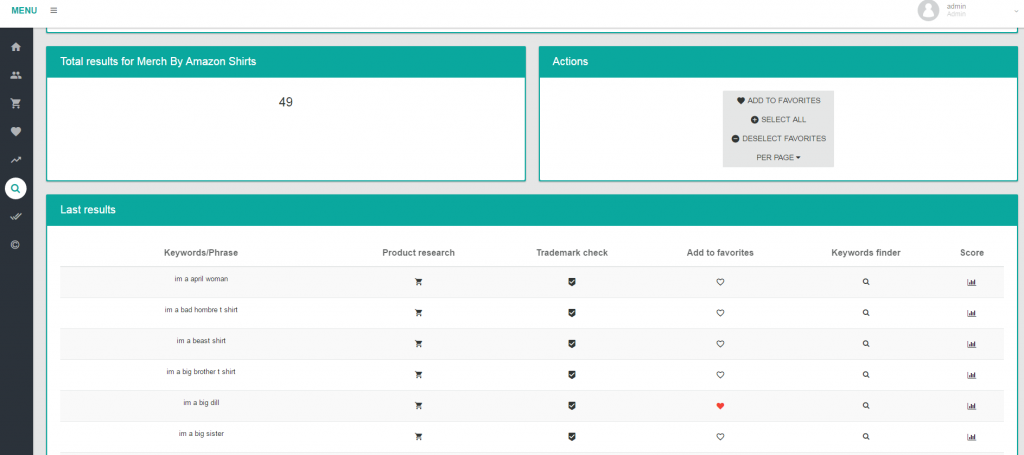The width and height of the screenshot is (1024, 455).
Task: Open the double checkmark icon in sidebar
Action: click(x=16, y=216)
